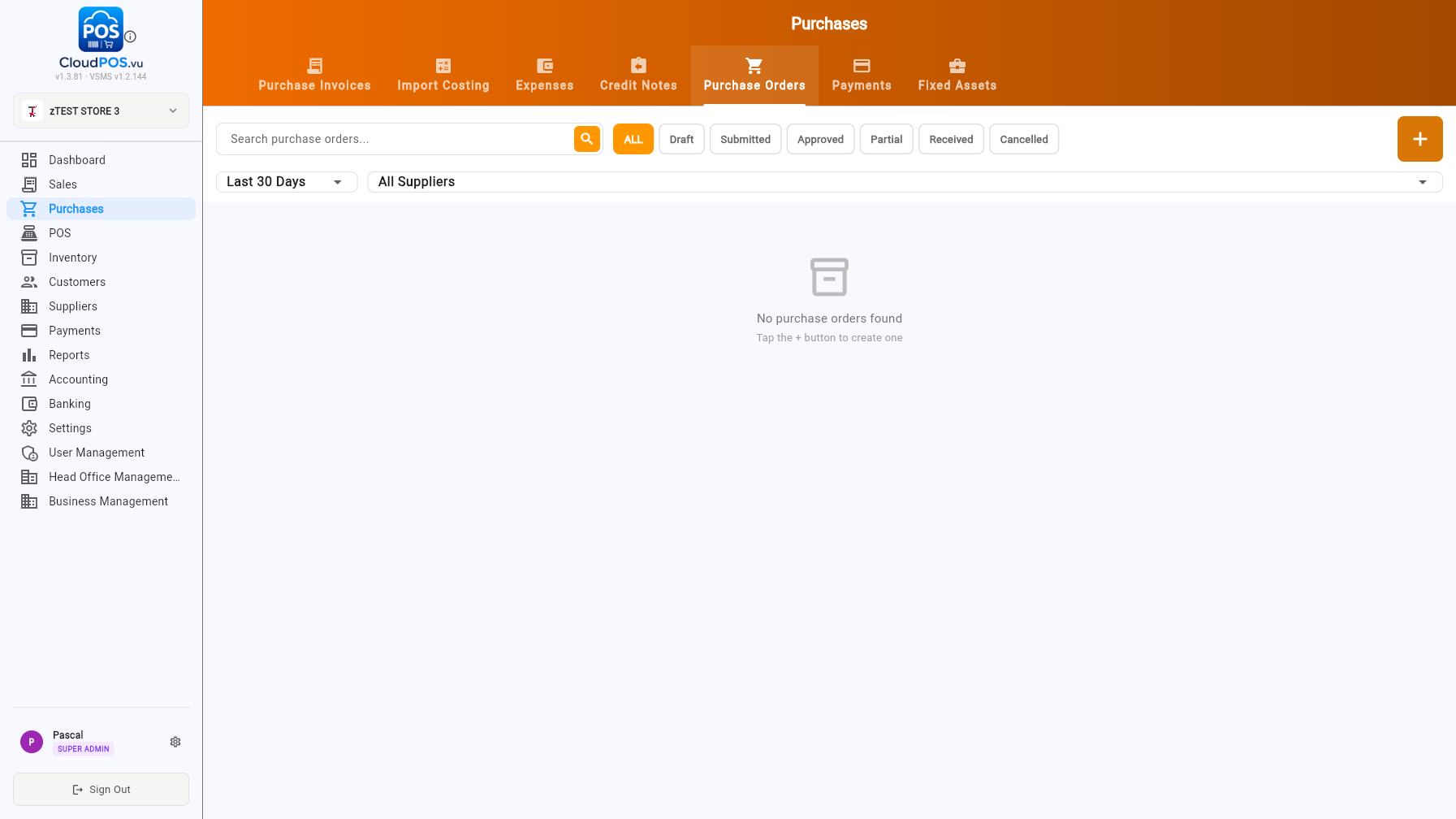Image resolution: width=1456 pixels, height=819 pixels.
Task: Add a new purchase order with plus button
Action: (1419, 139)
